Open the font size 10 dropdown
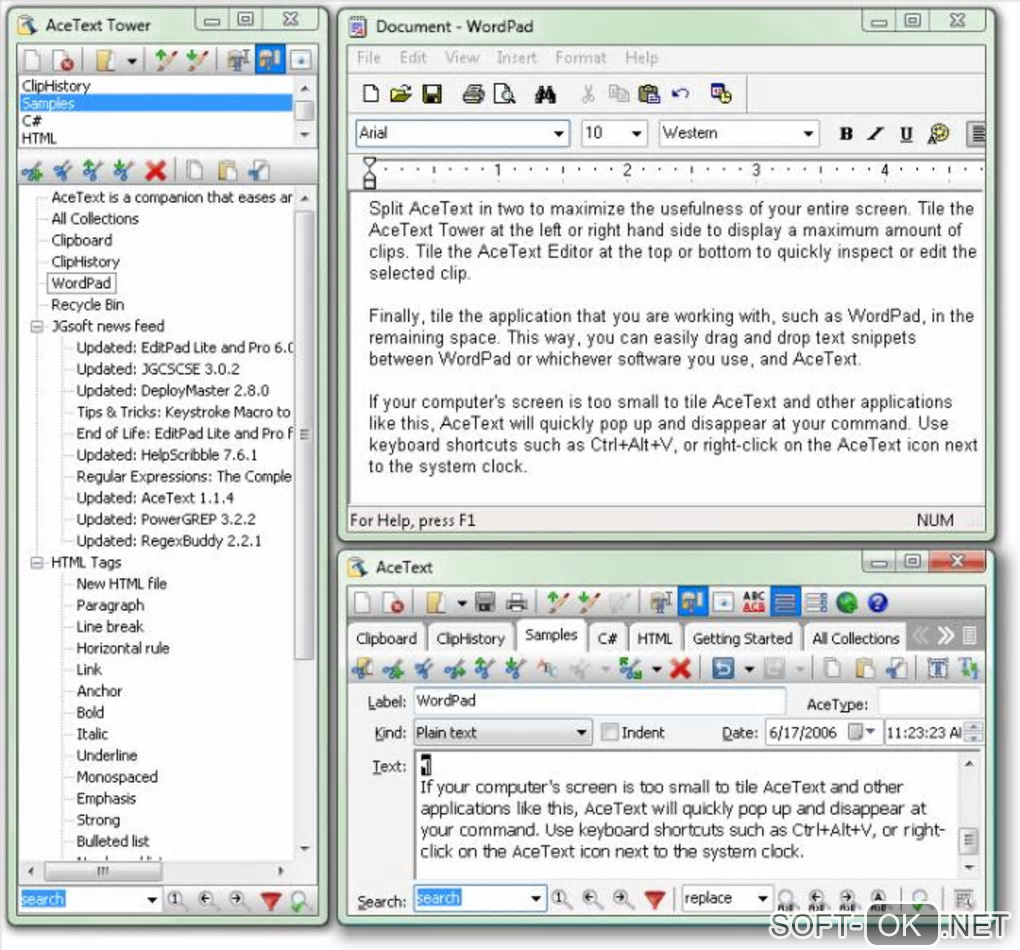This screenshot has height=950, width=1020. click(636, 133)
